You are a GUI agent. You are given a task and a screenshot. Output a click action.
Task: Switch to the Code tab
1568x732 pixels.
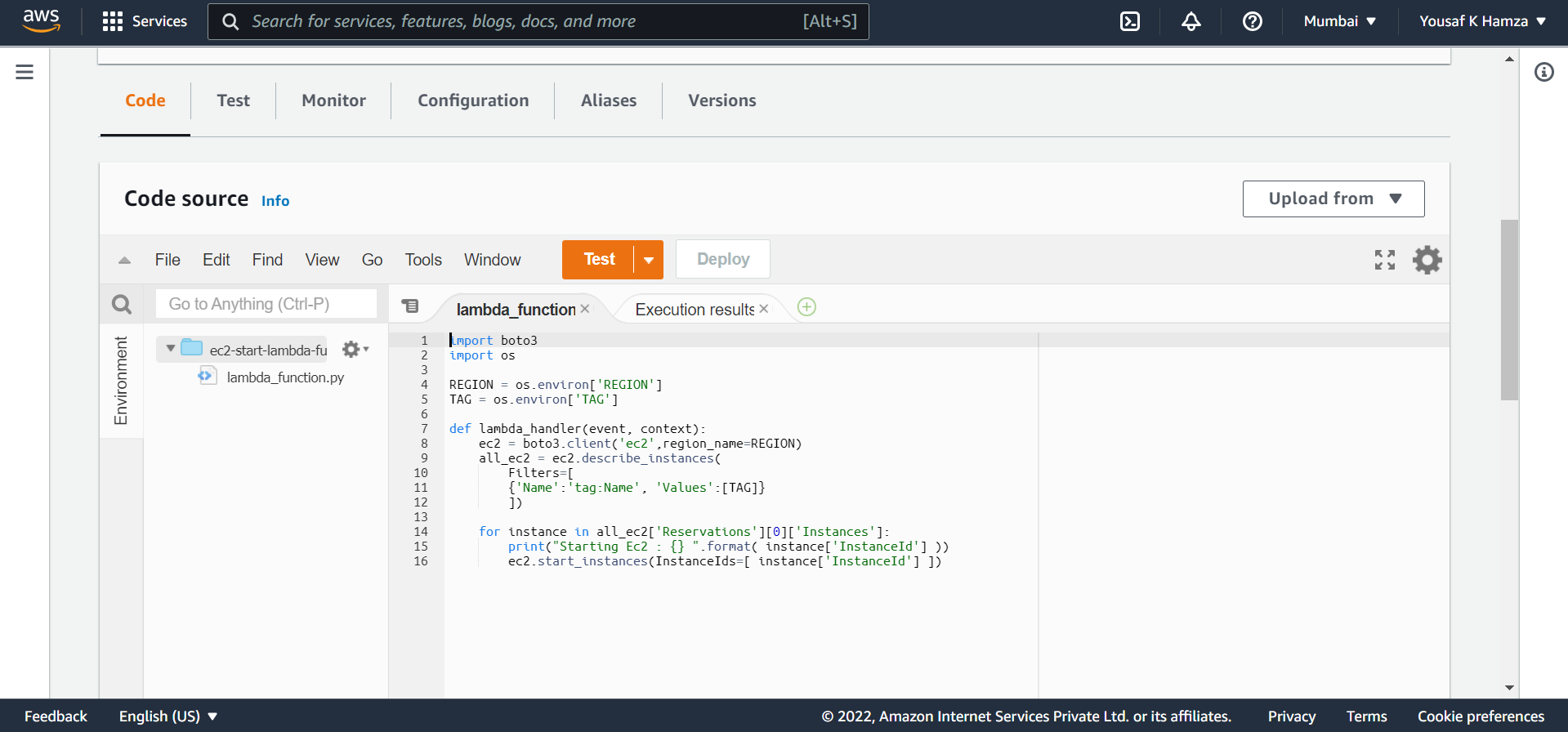[145, 100]
